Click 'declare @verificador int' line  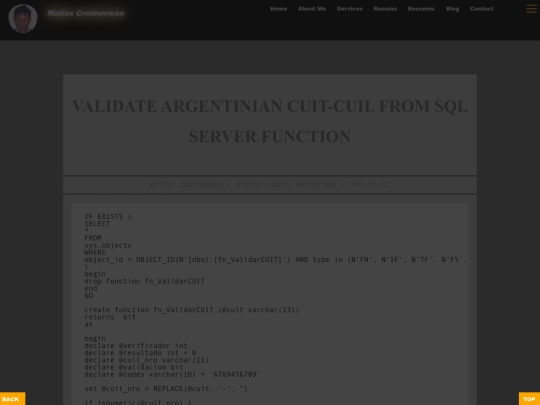click(x=136, y=346)
